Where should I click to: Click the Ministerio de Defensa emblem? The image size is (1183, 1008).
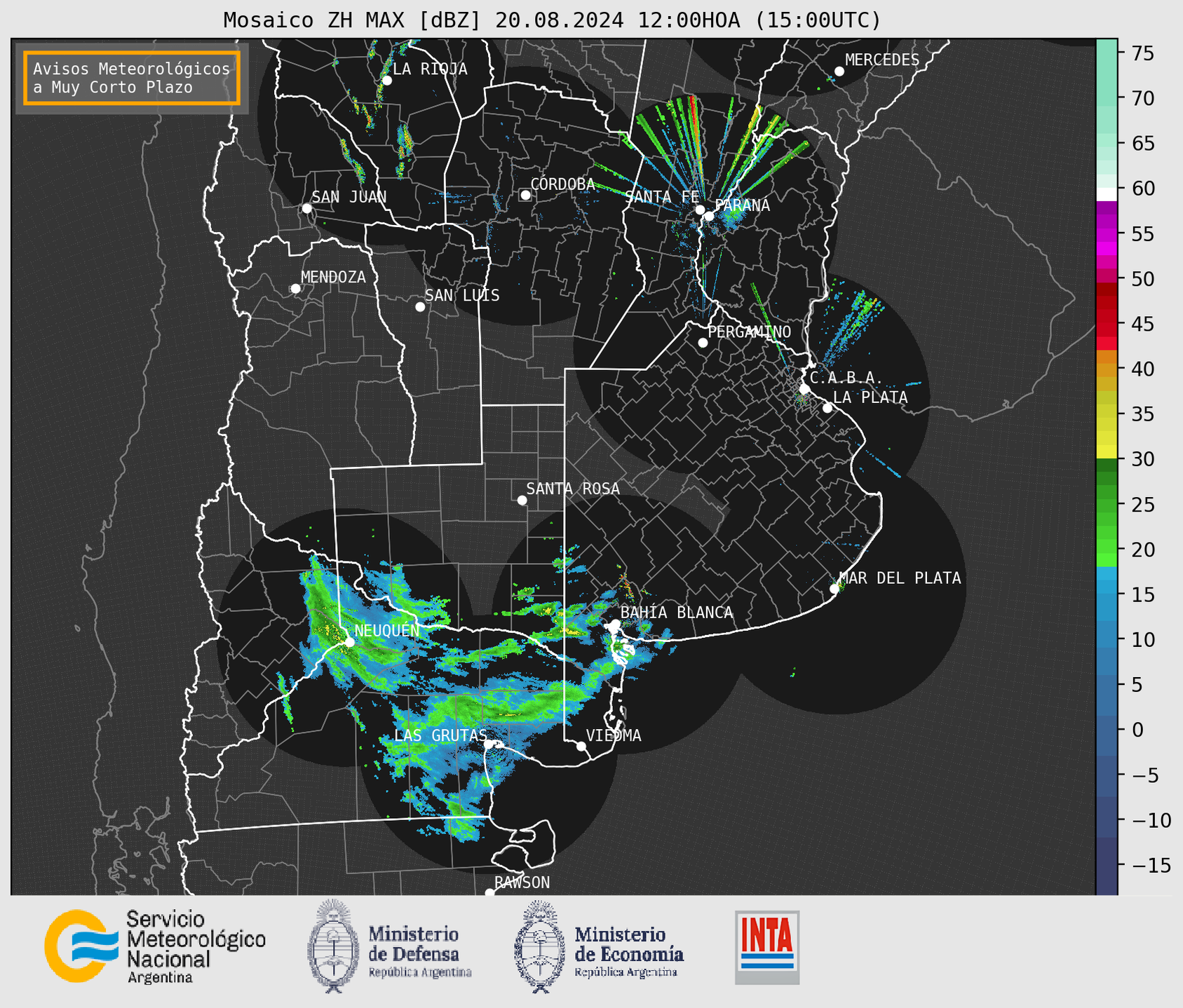[x=333, y=946]
